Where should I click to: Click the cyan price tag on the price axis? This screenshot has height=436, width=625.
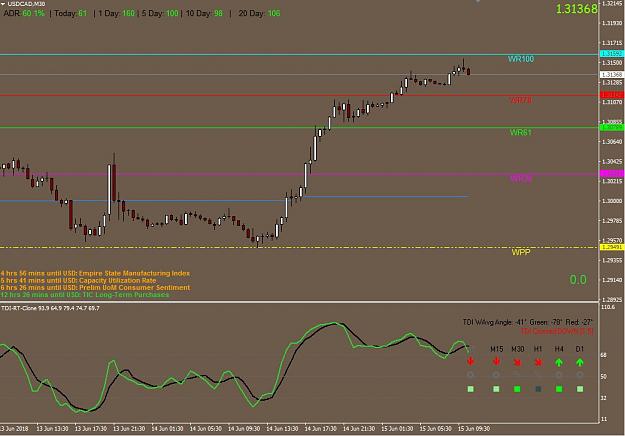612,54
